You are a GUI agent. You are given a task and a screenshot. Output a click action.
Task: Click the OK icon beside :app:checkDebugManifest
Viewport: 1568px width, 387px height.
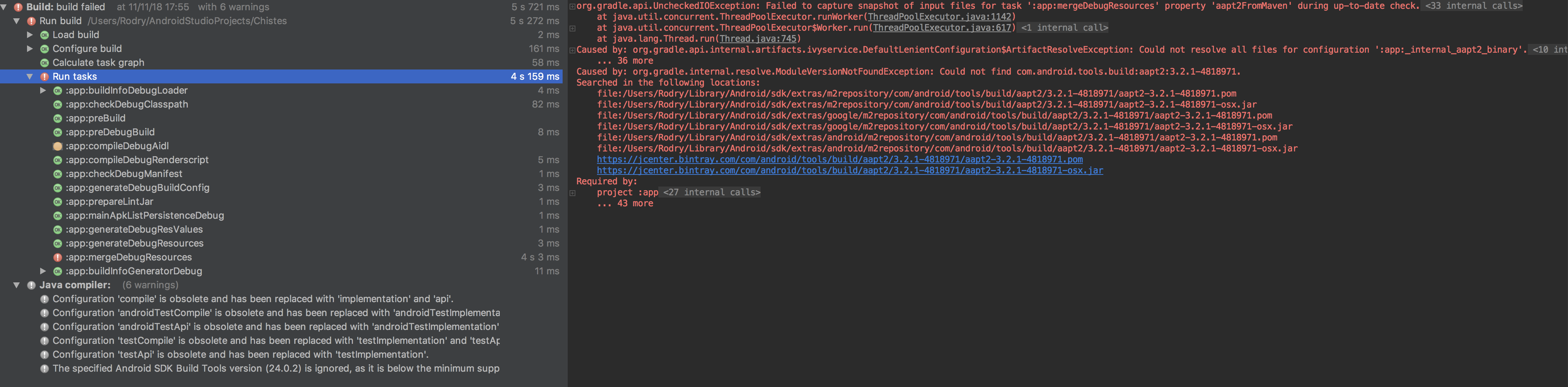tap(58, 174)
